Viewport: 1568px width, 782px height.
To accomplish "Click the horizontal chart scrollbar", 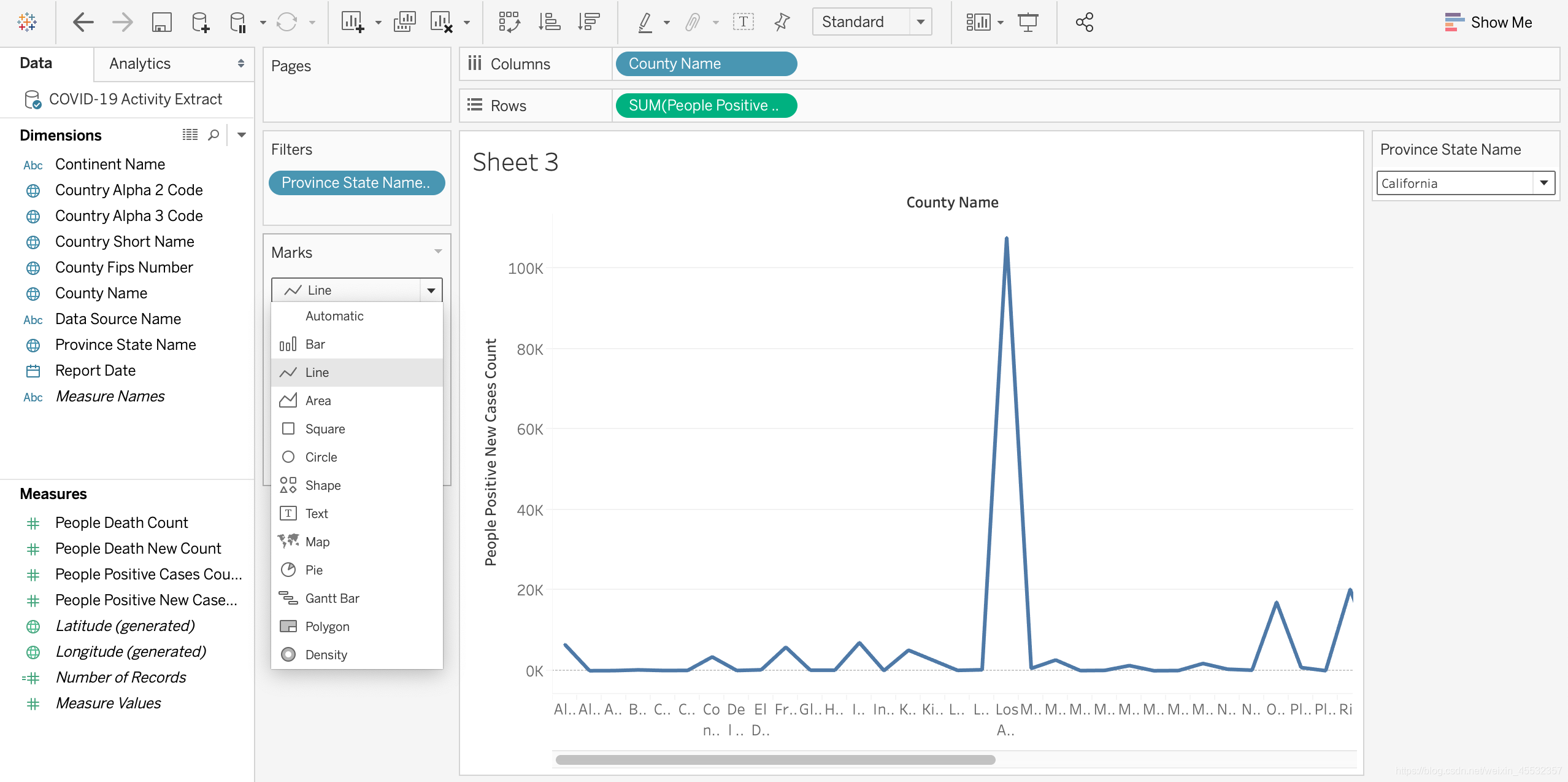I will (x=775, y=760).
